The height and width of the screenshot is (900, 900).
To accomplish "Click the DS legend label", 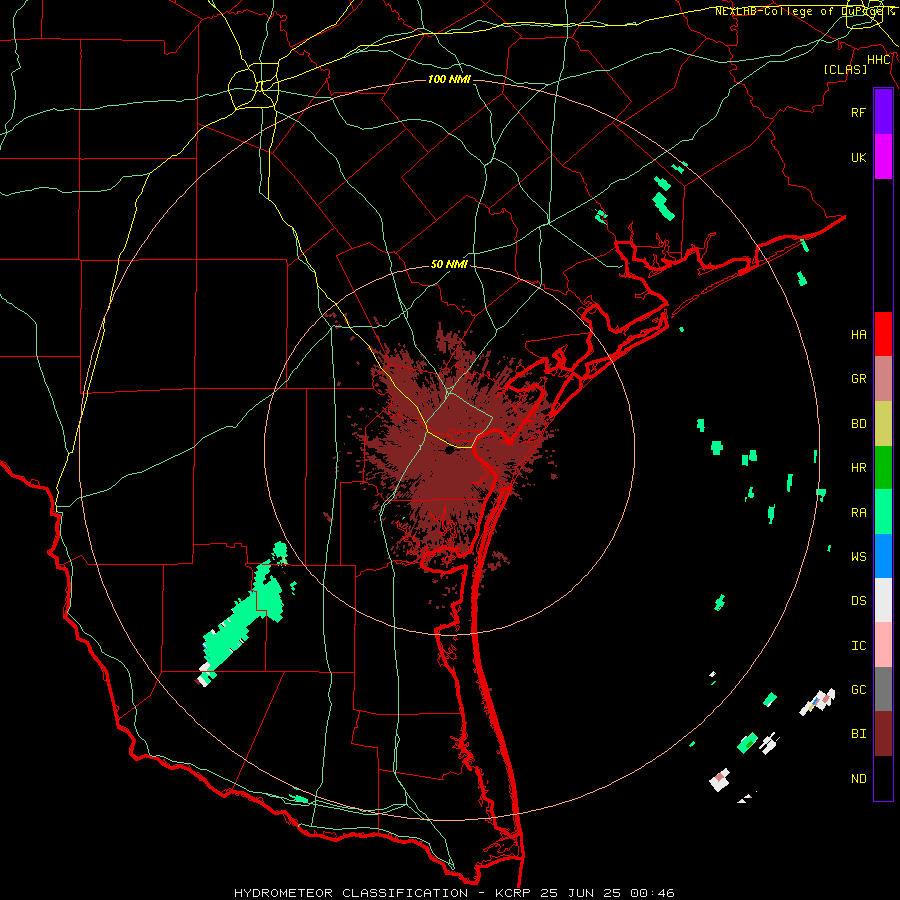I will click(x=858, y=601).
